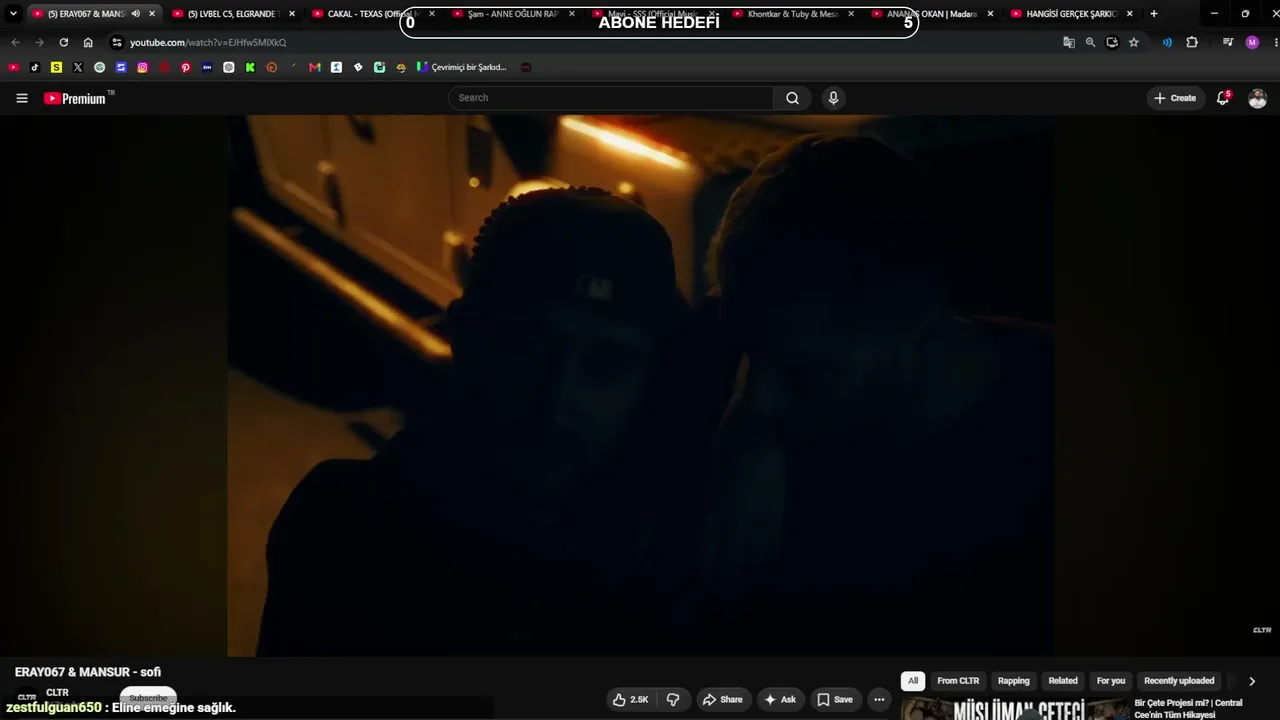Open Pinterest bookmark
The image size is (1280, 720).
click(x=186, y=67)
